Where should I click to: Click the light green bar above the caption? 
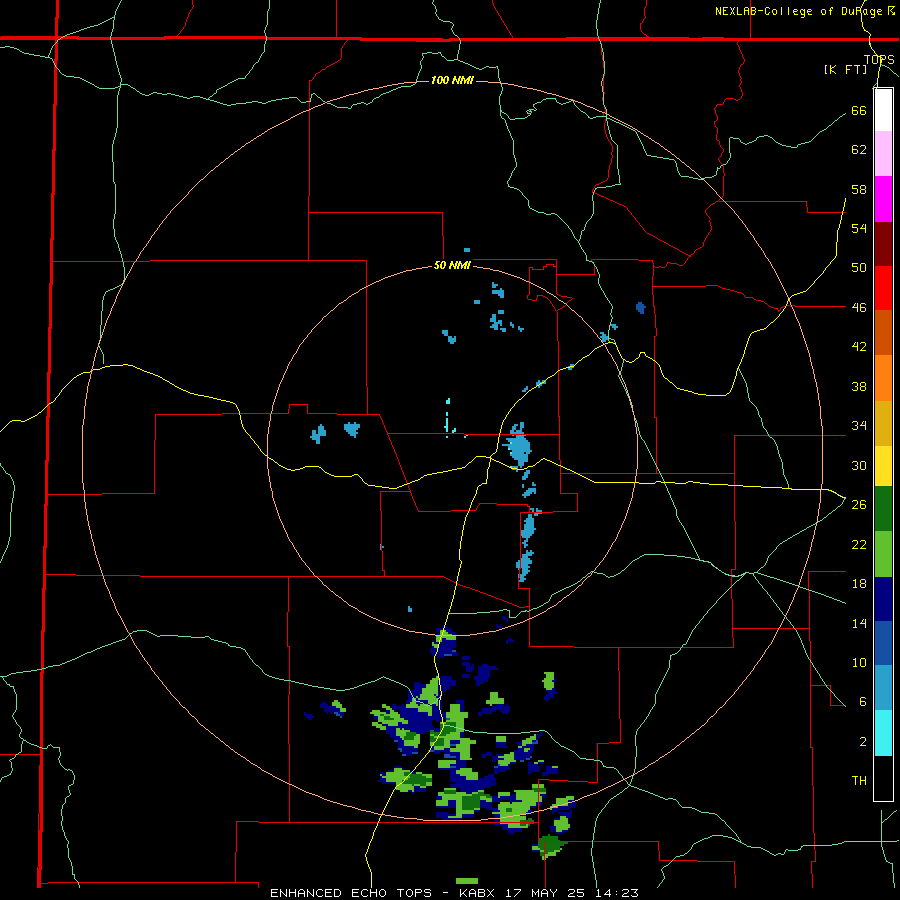click(467, 881)
